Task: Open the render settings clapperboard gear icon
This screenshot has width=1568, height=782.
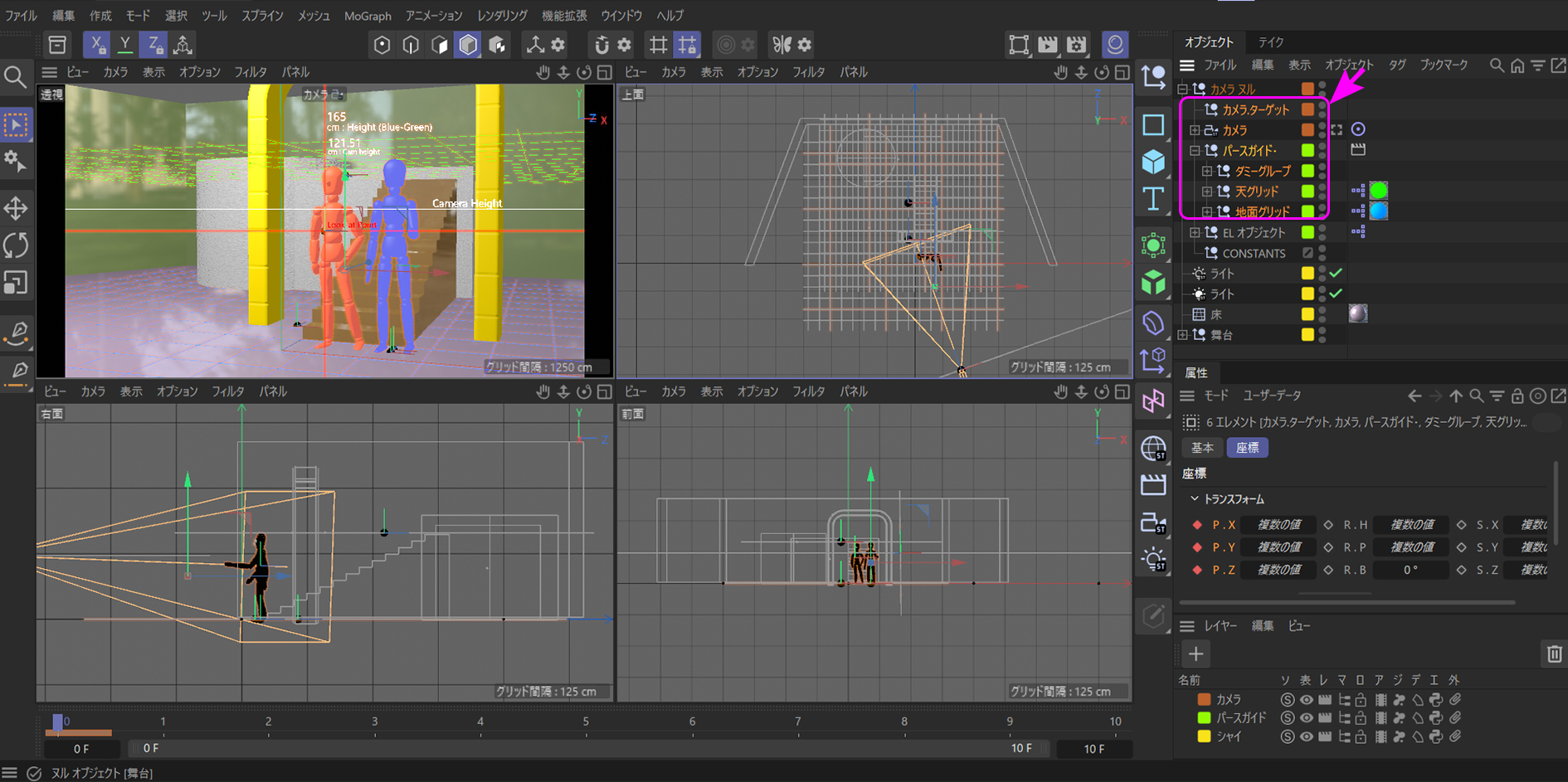Action: tap(1077, 45)
